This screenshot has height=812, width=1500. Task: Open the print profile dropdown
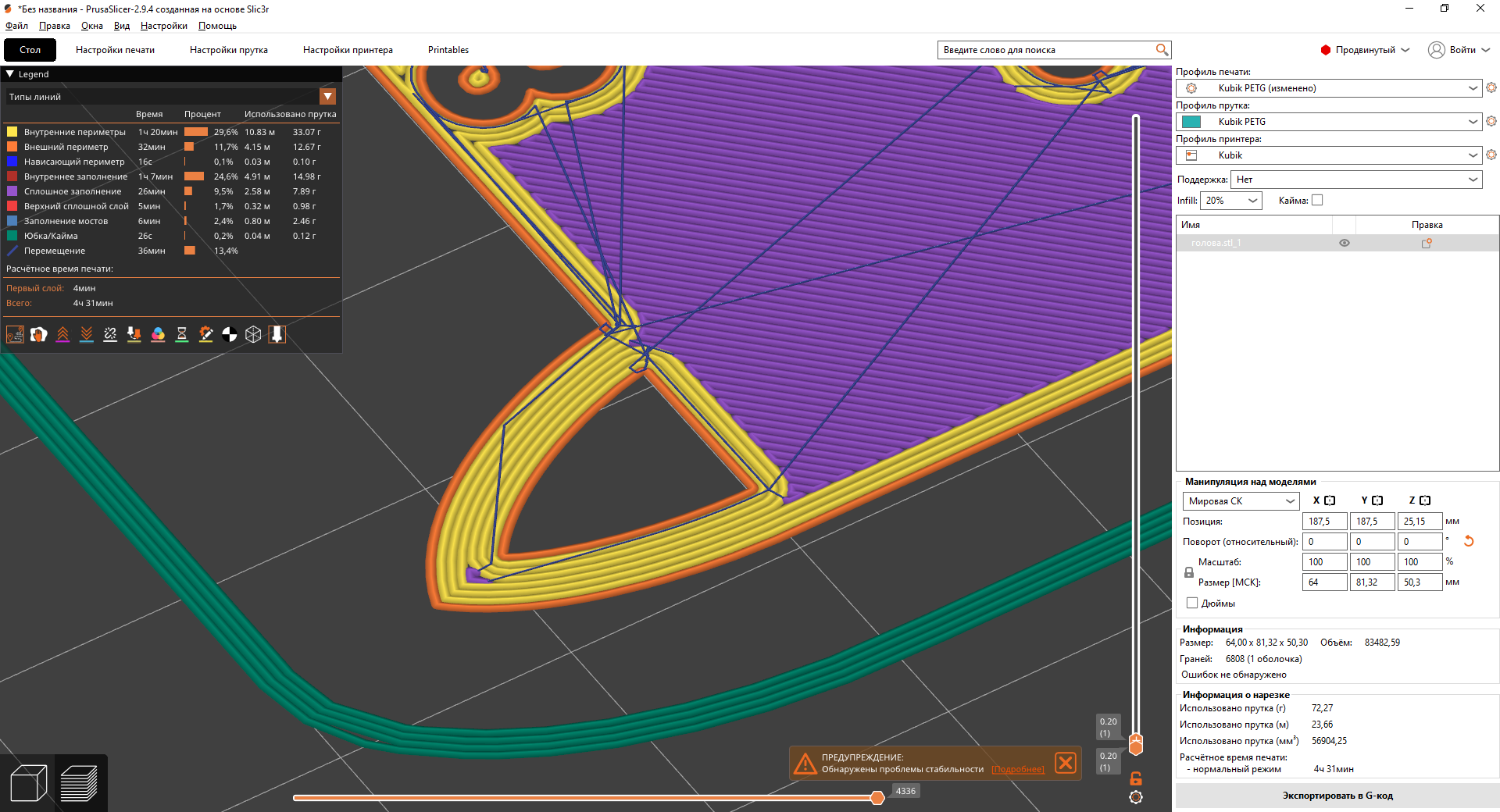(x=1328, y=88)
